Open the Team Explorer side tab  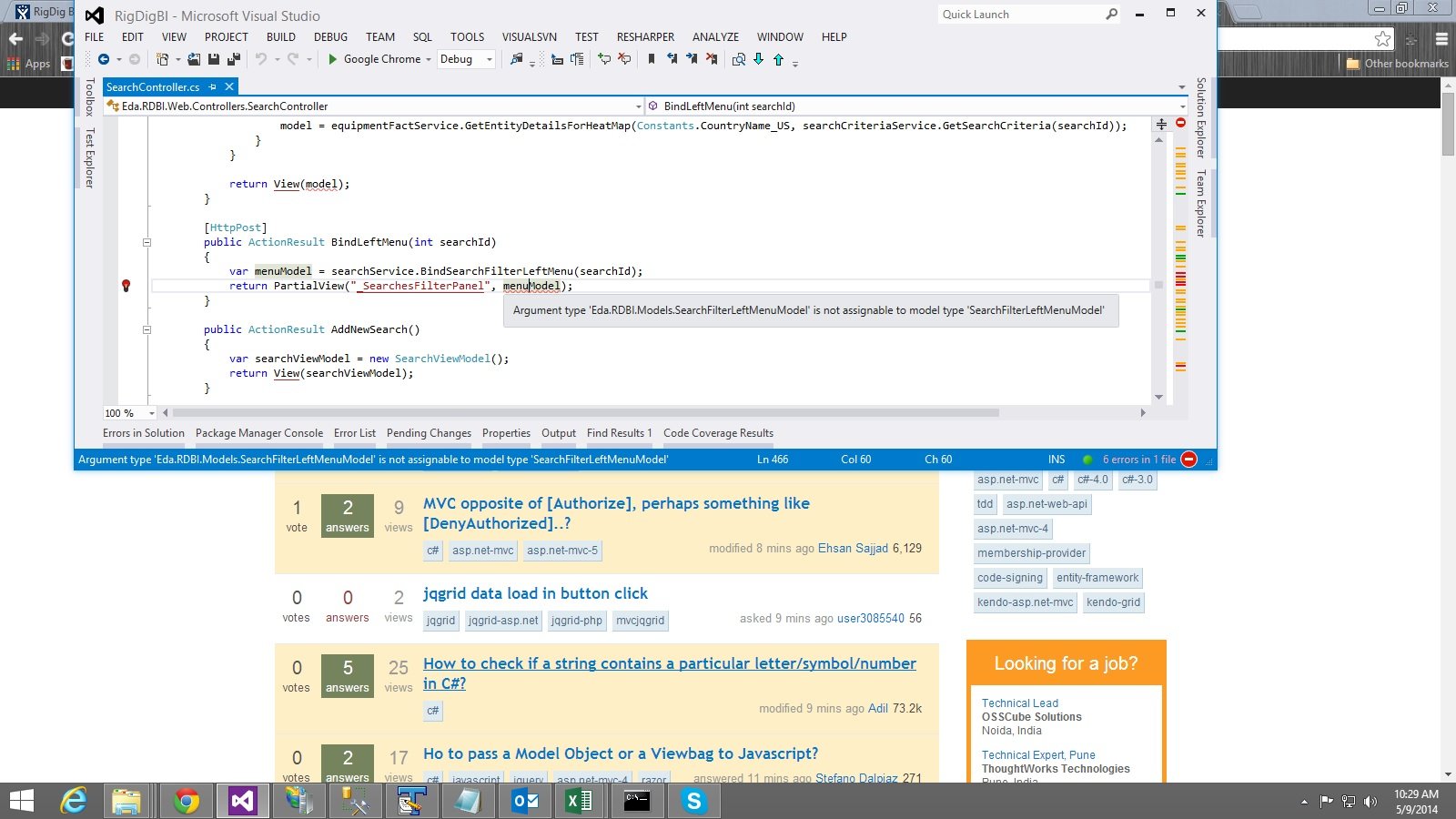(x=1201, y=204)
